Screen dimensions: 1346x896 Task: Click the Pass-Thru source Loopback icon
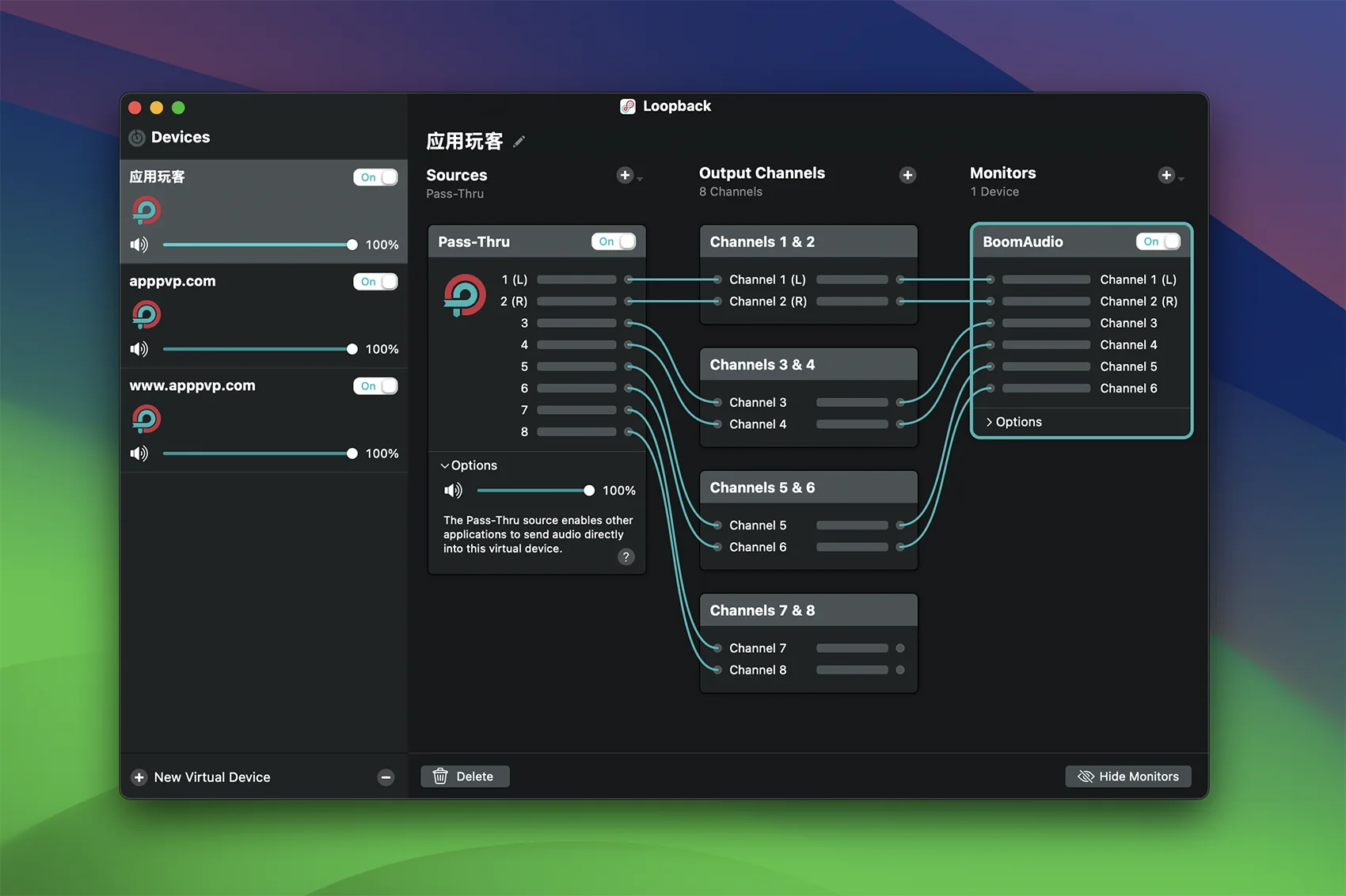click(x=465, y=295)
